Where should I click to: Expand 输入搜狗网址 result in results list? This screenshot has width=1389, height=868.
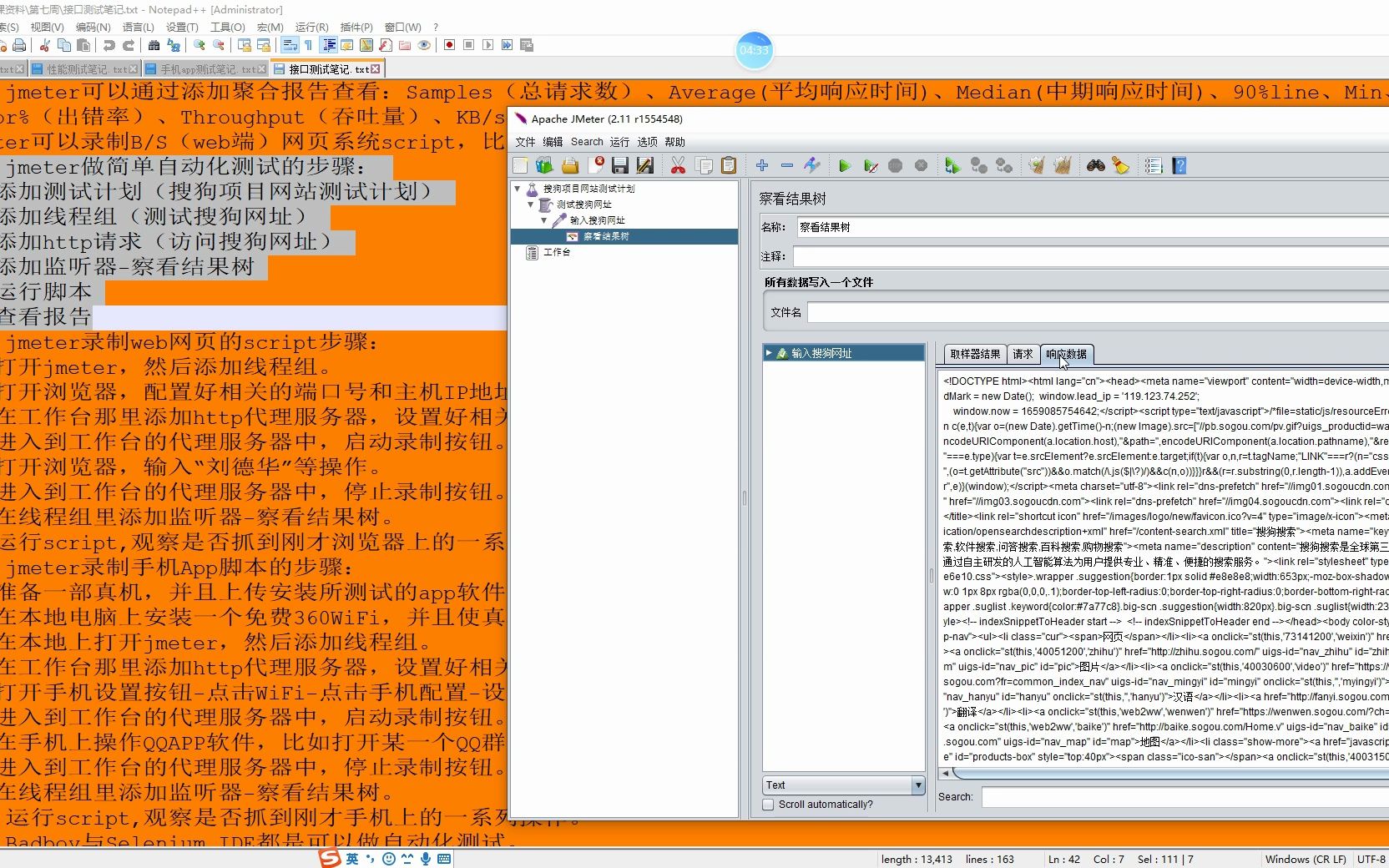pyautogui.click(x=769, y=353)
